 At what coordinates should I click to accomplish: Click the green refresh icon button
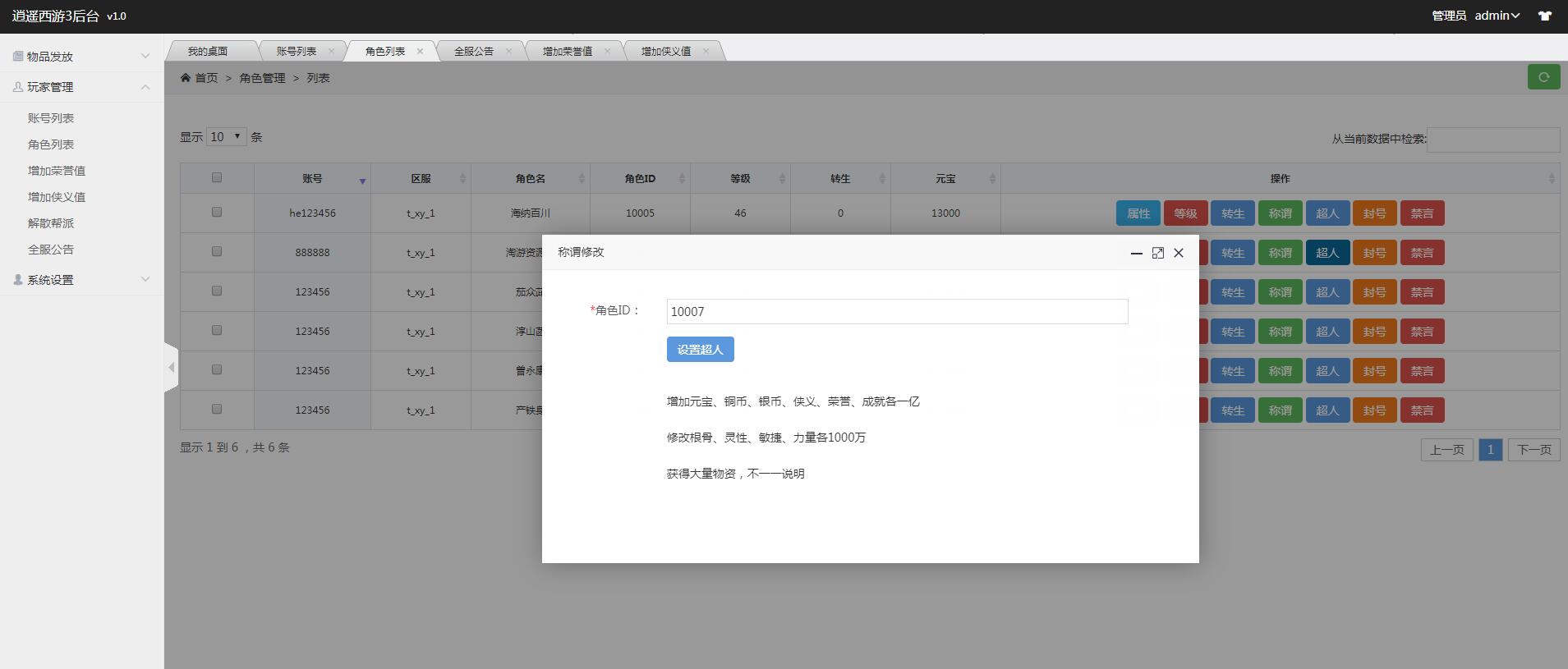(1543, 77)
